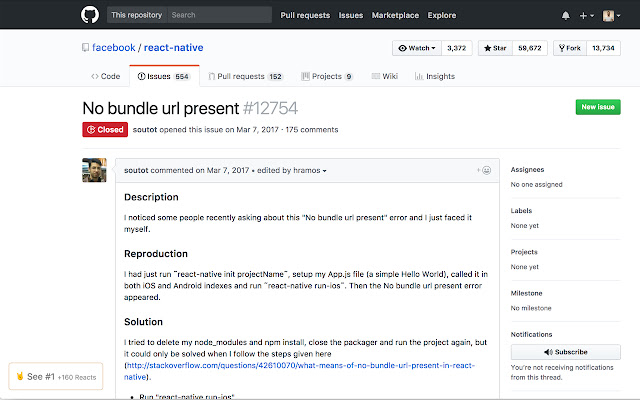Switch to the Issues 554 tab
The image size is (640, 400).
[164, 76]
